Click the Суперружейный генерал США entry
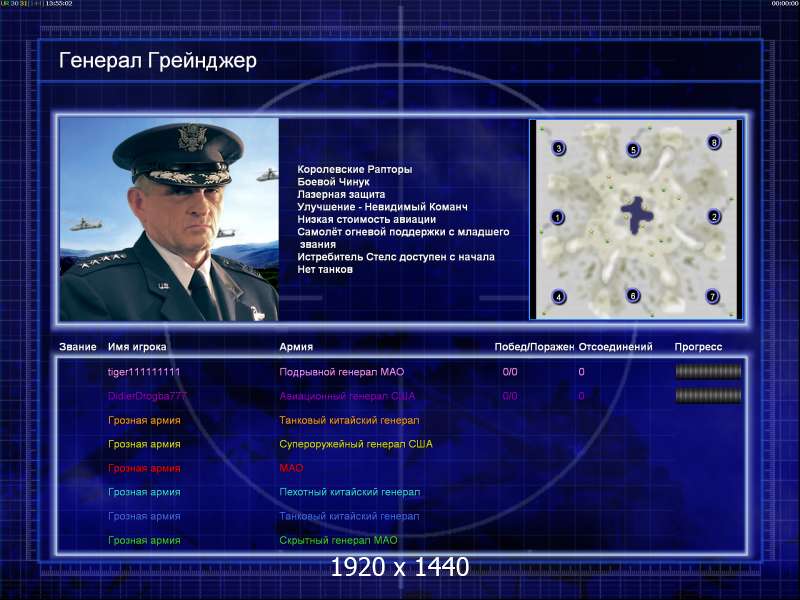Viewport: 800px width, 600px height. [356, 444]
